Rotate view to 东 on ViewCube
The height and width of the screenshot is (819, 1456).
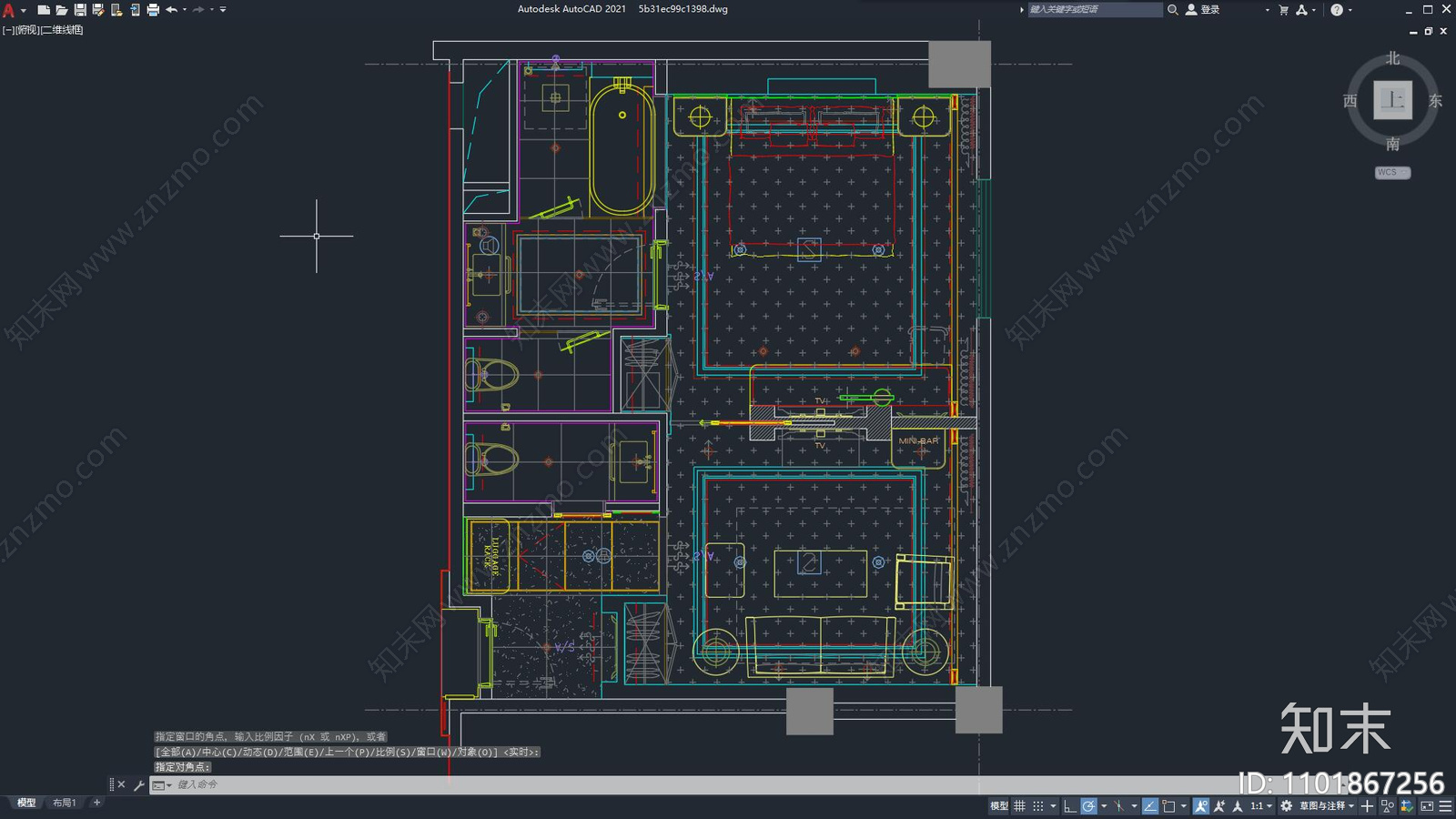[1435, 101]
